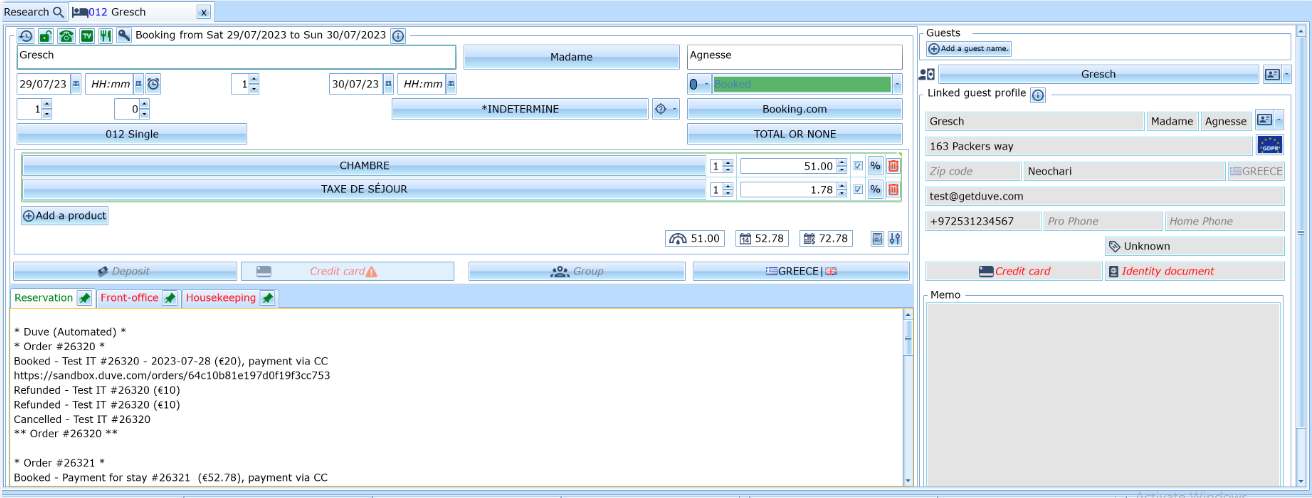
Task: Increase the 51.00 price stepper
Action: click(842, 162)
